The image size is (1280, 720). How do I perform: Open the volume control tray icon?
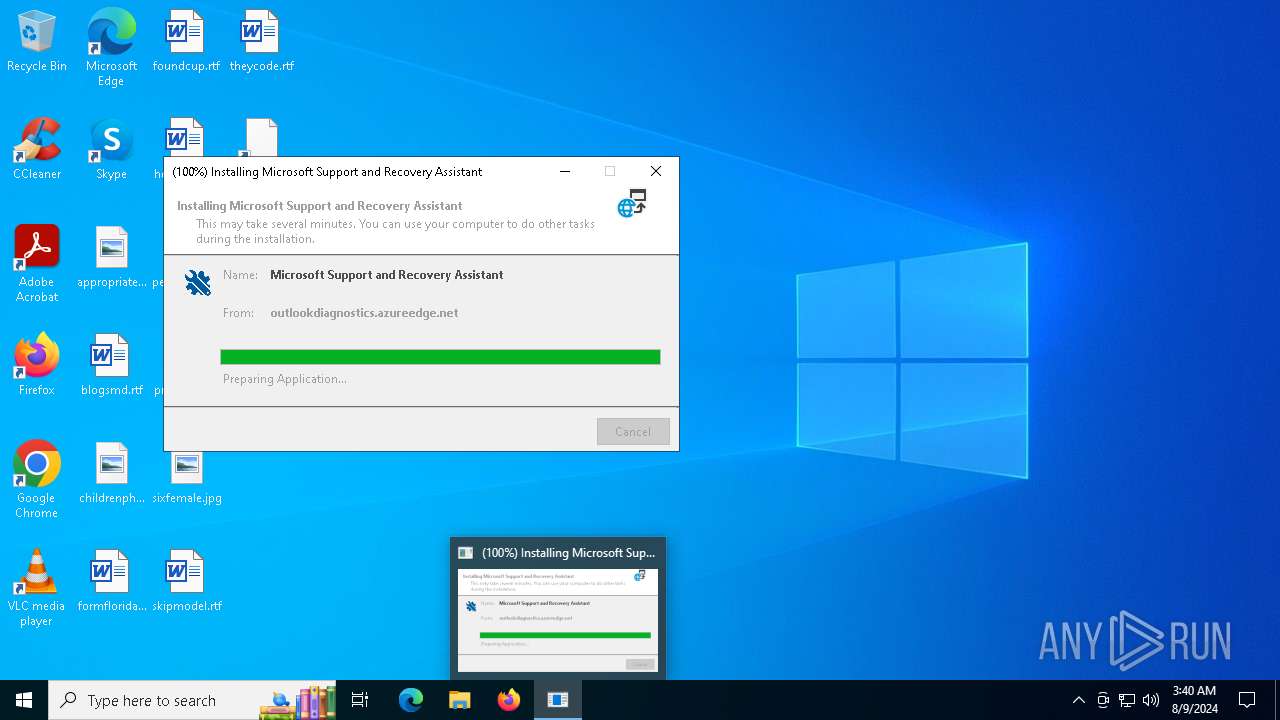click(x=1151, y=700)
